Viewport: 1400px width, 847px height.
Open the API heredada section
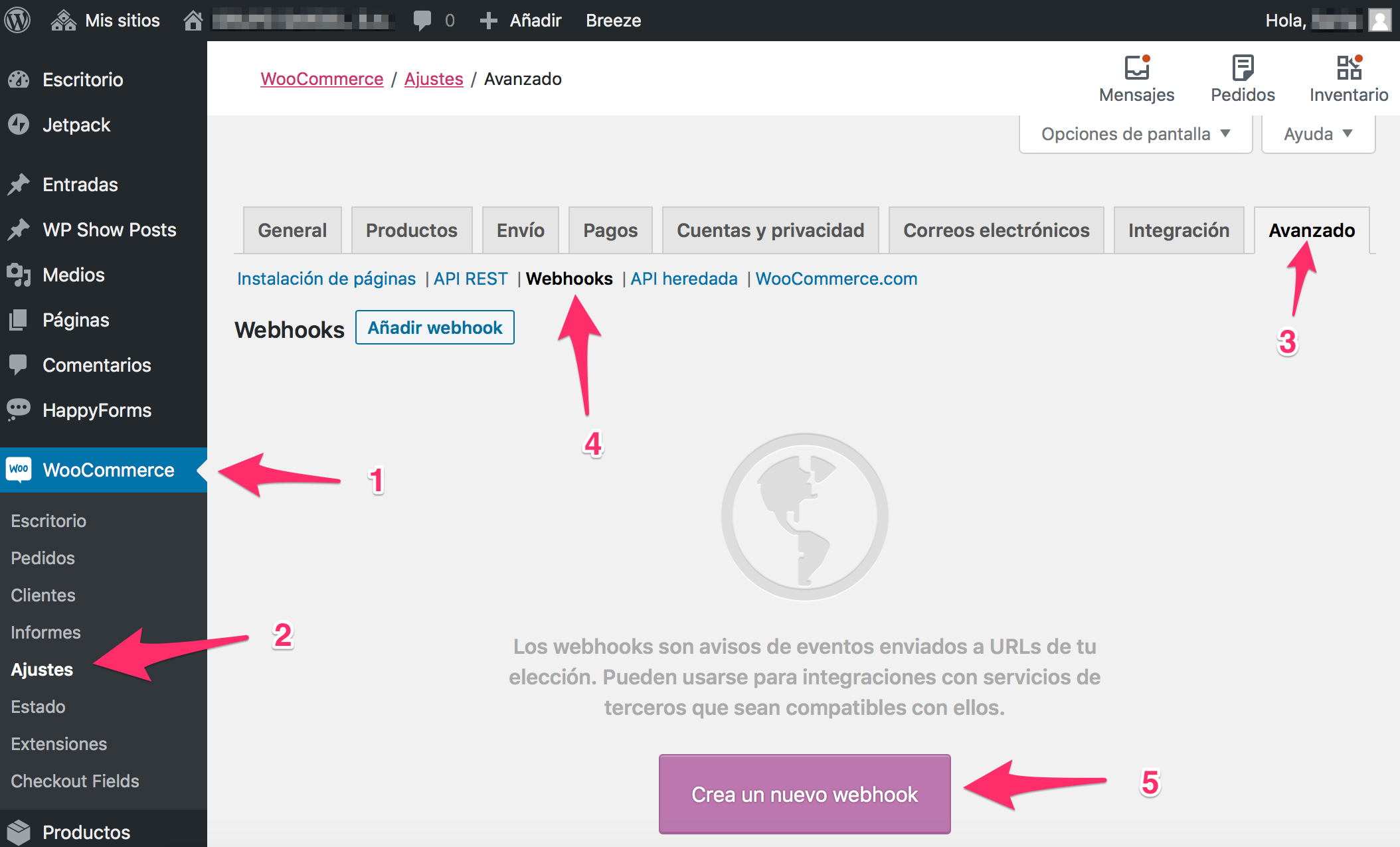point(684,279)
